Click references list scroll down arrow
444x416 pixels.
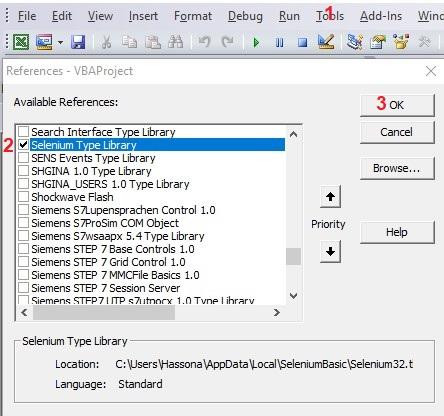(x=293, y=295)
